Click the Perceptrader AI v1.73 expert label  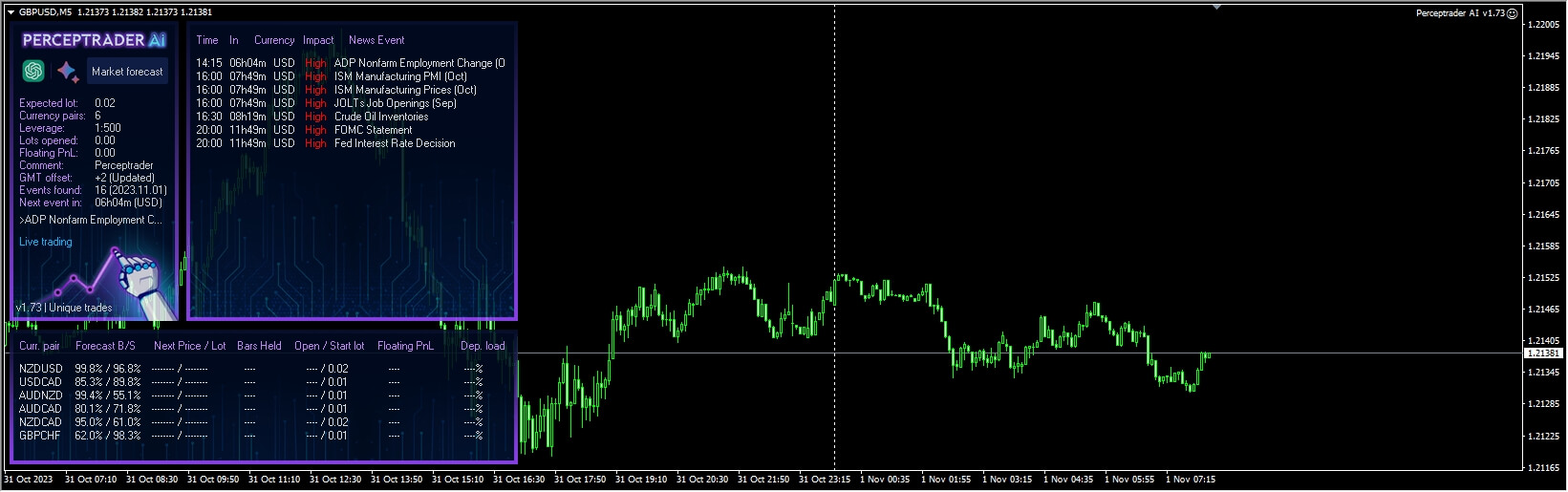click(1460, 13)
